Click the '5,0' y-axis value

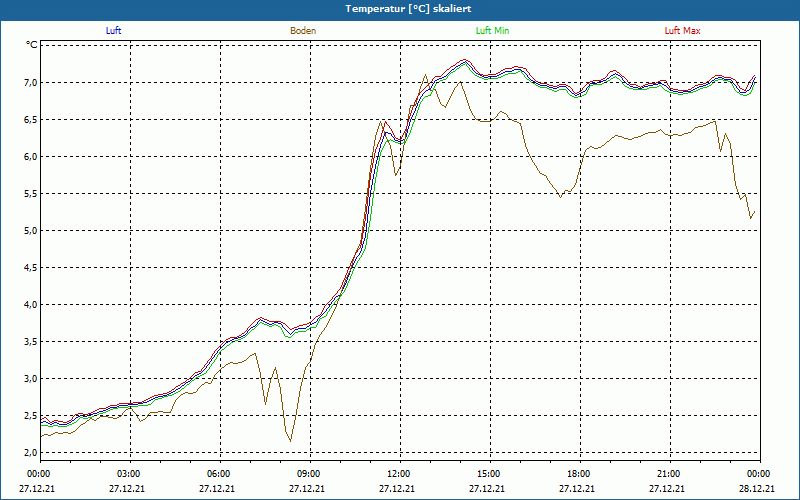tap(31, 231)
